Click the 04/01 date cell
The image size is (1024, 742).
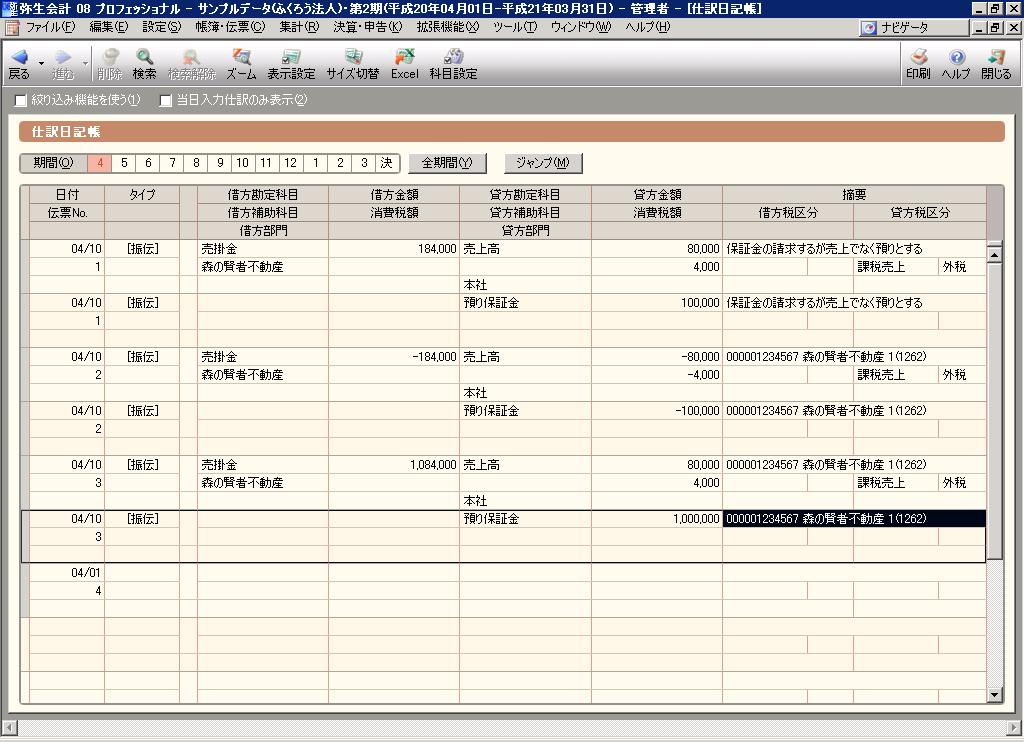[67, 573]
